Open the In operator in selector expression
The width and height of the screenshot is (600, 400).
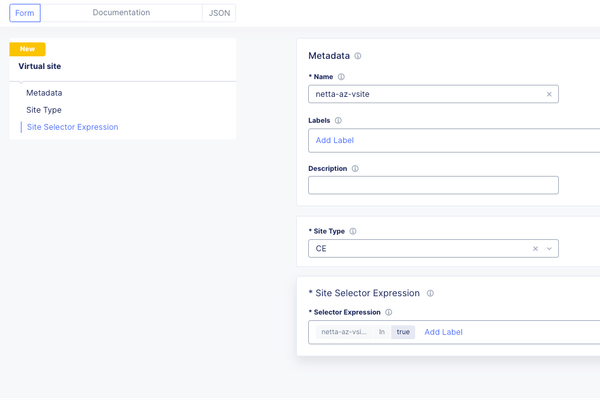click(x=382, y=332)
